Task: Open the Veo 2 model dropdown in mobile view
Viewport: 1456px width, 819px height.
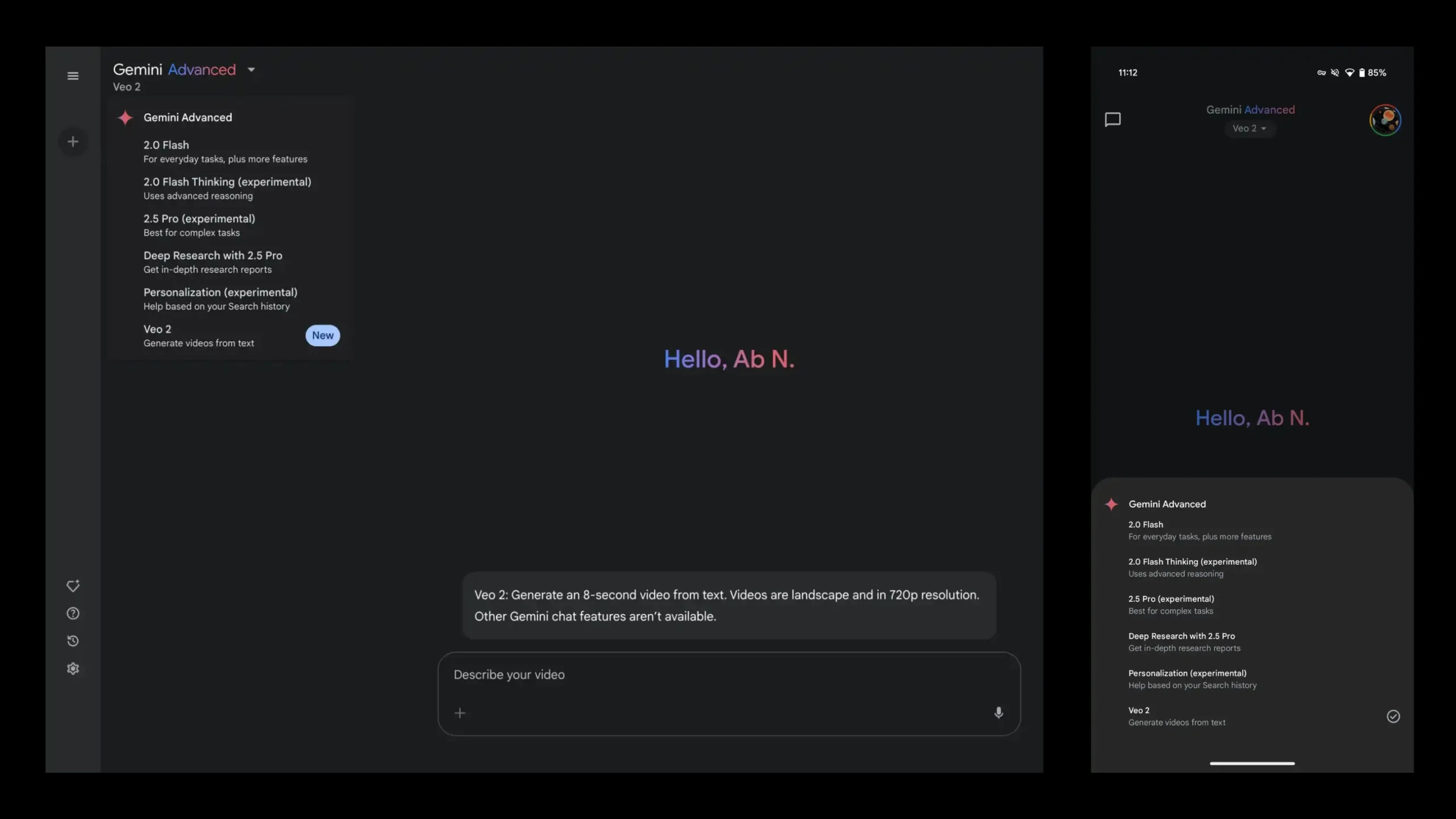Action: point(1249,129)
